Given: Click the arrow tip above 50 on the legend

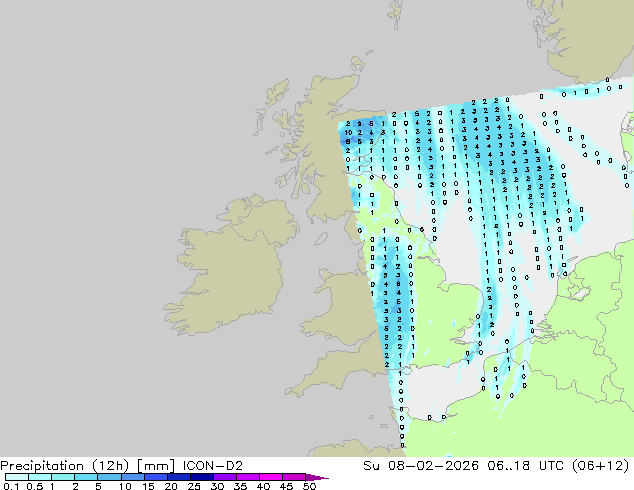Looking at the screenshot, I should [317, 477].
